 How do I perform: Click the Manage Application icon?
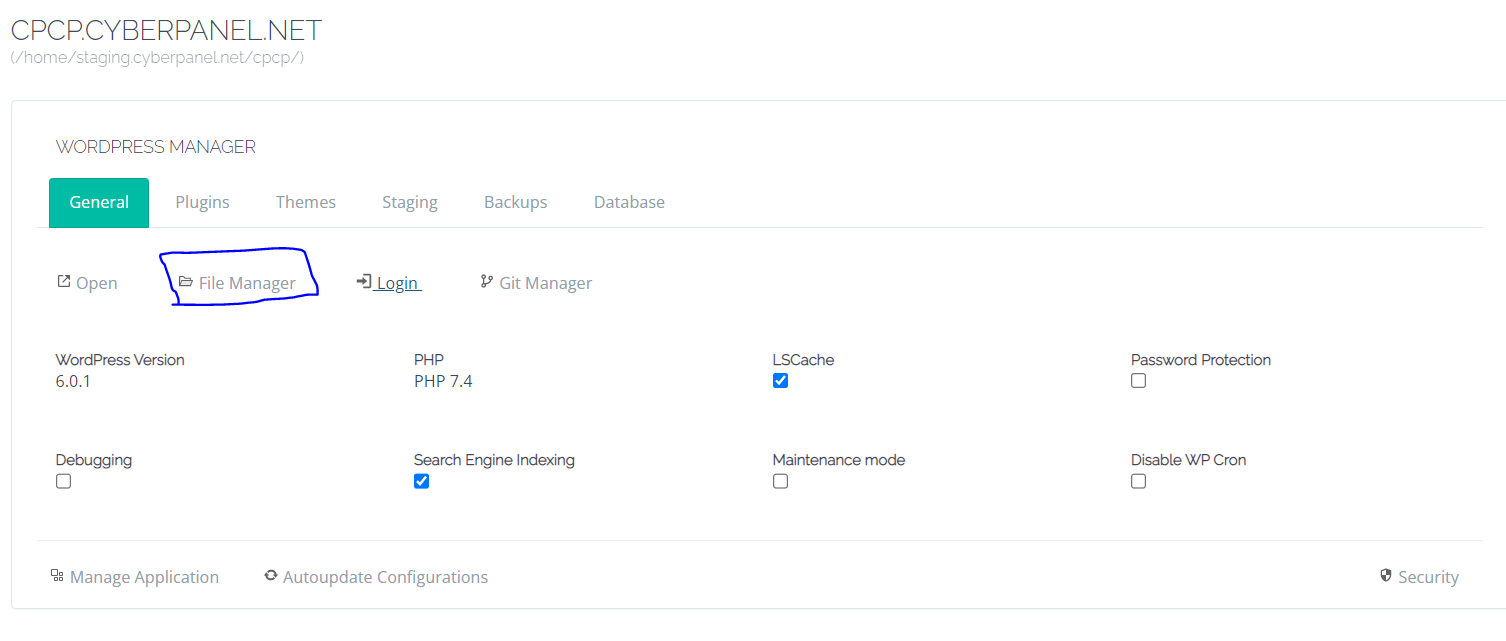pyautogui.click(x=56, y=575)
